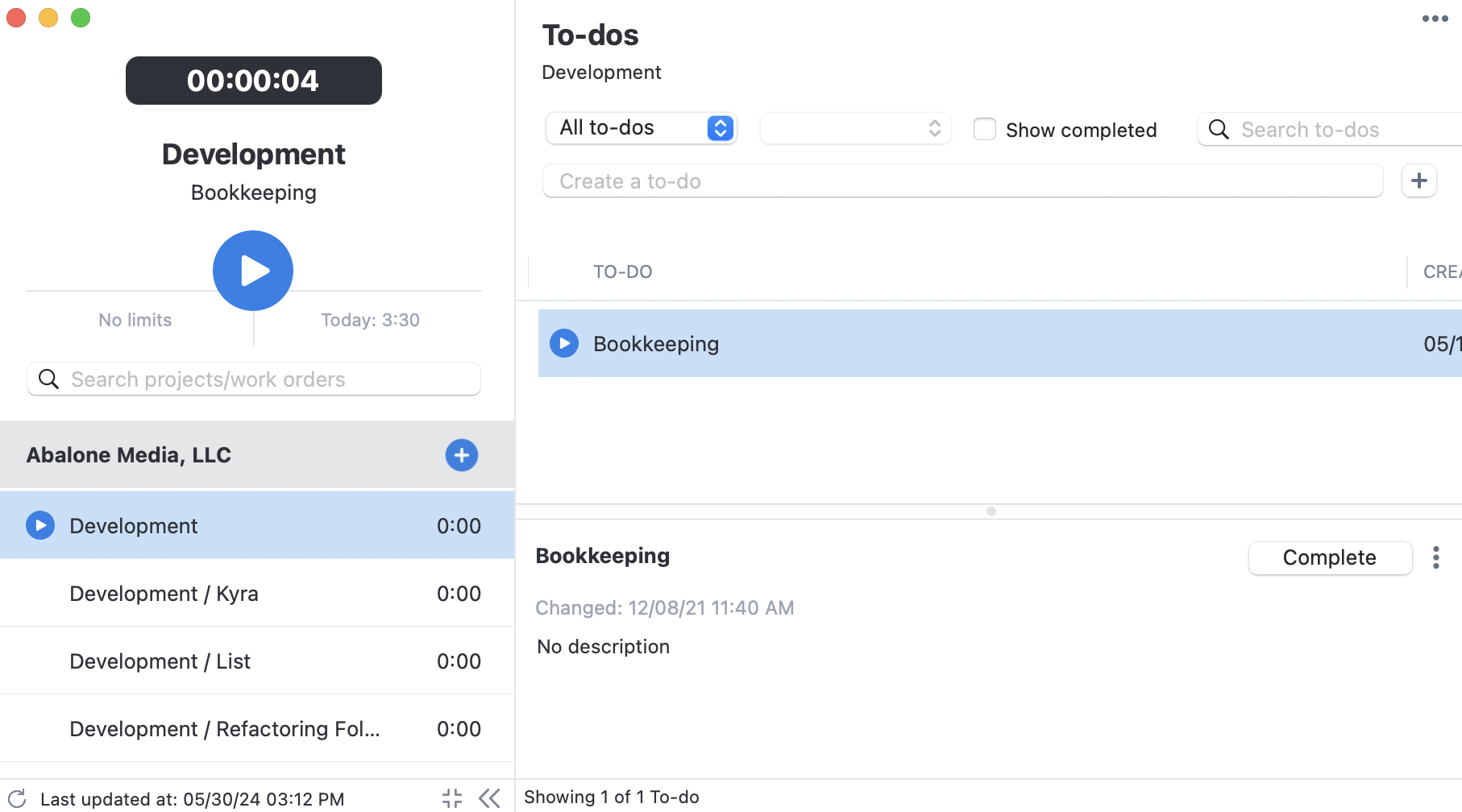
Task: Open the All to-dos filter dropdown
Action: pos(642,128)
